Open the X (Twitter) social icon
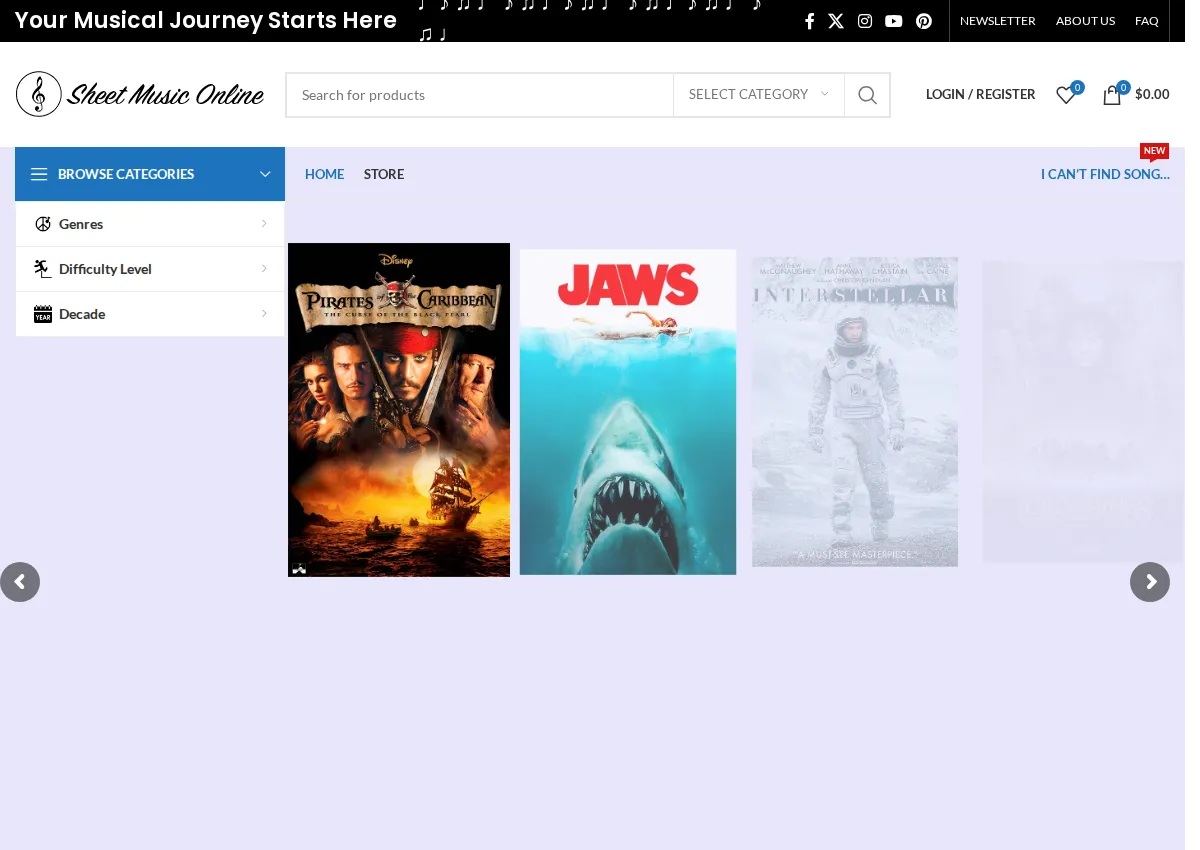Screen dimensions: 1200x850 (836, 21)
